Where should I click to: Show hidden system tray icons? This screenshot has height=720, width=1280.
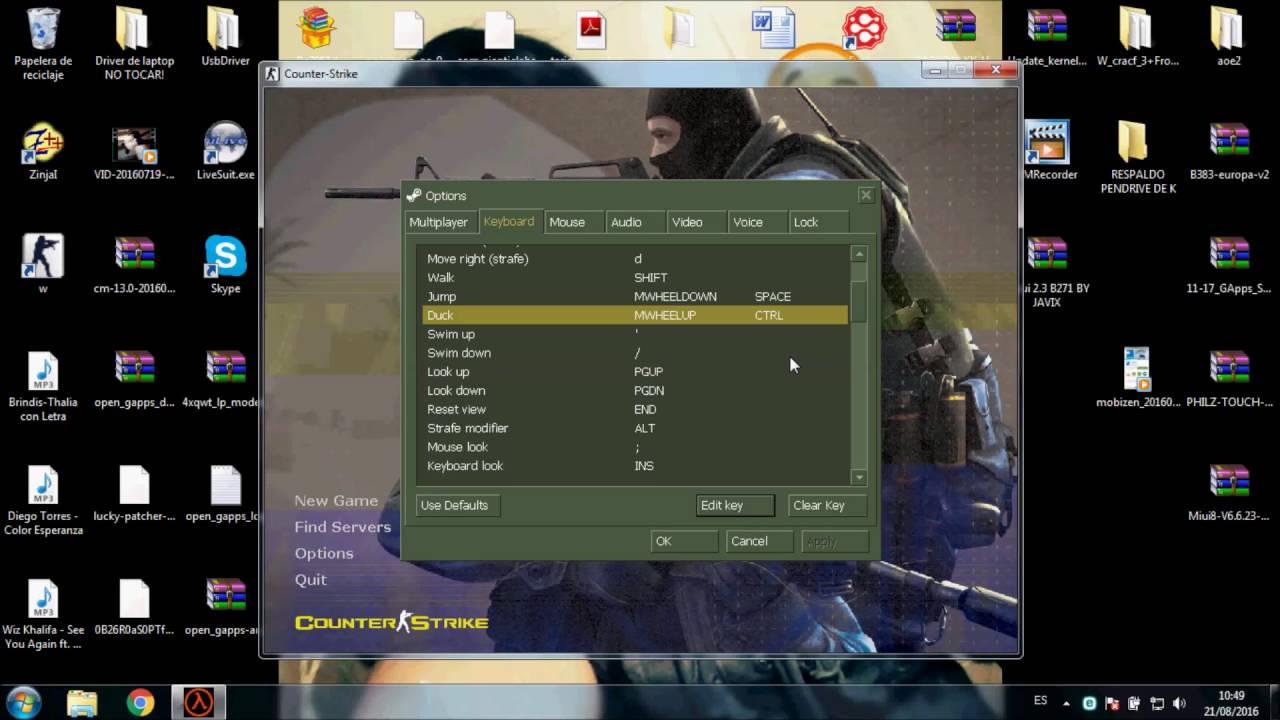[x=1066, y=704]
